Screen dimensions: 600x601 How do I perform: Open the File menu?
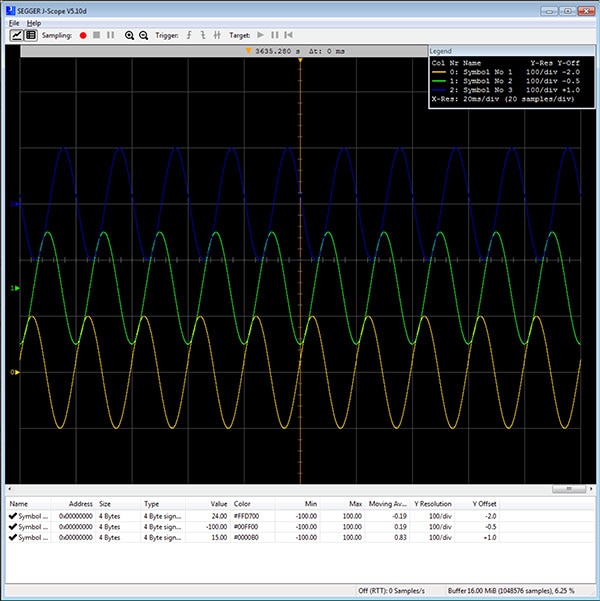(x=14, y=22)
